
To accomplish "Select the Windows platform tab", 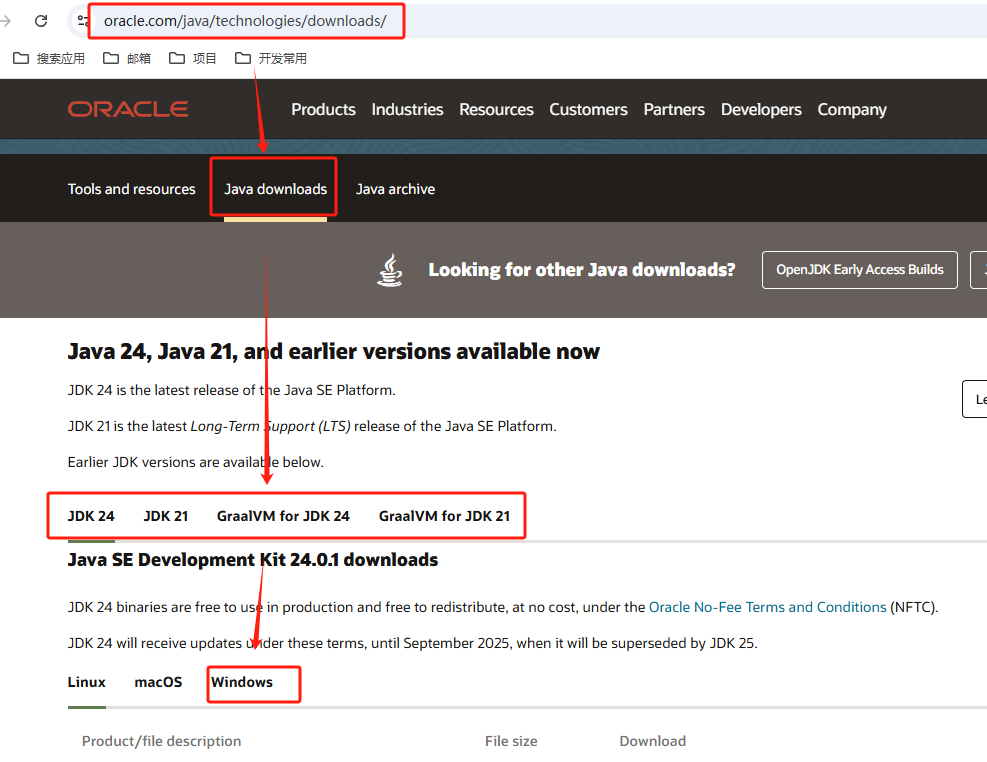I will tap(242, 682).
